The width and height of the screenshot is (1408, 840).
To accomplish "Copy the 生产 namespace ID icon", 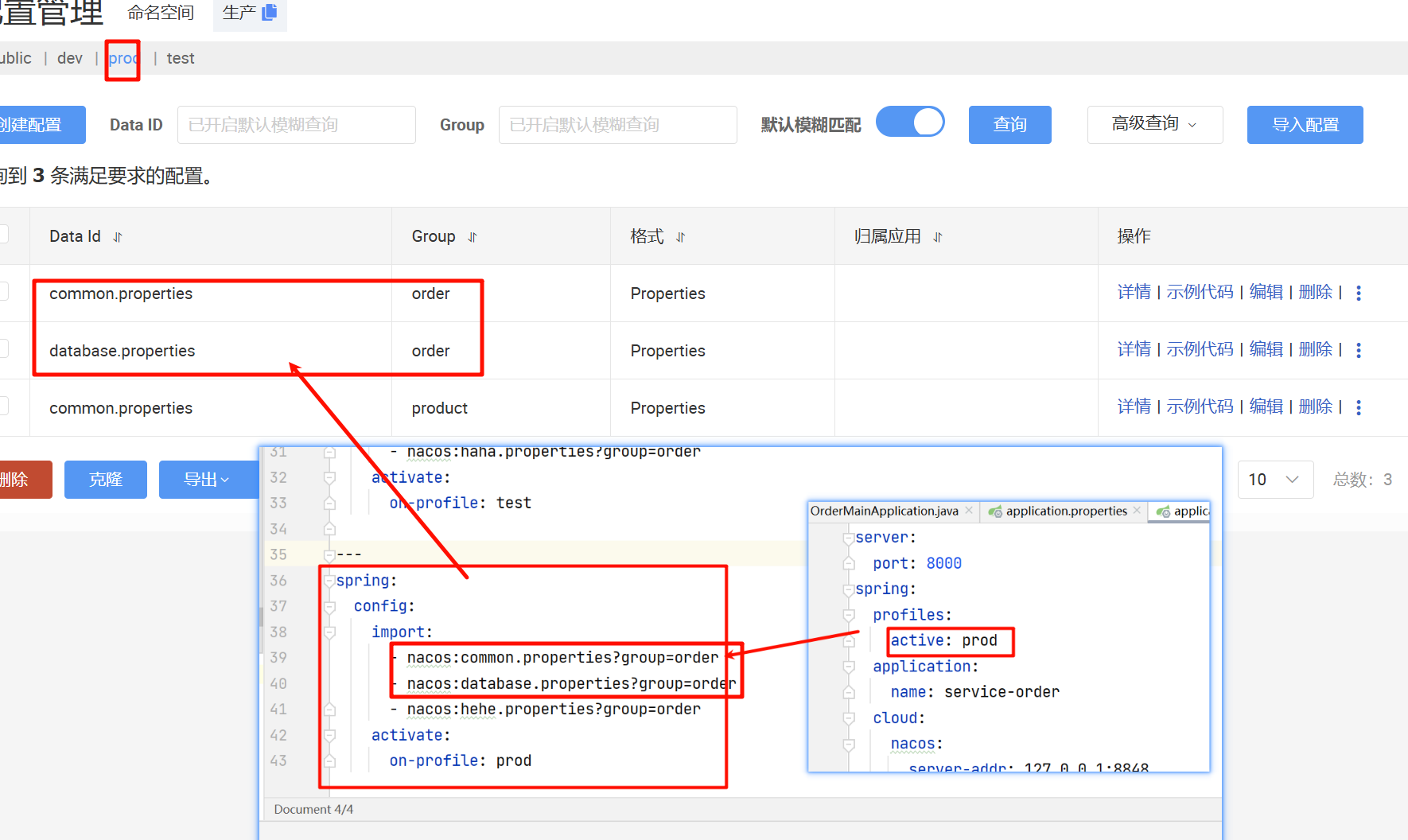I will point(270,12).
